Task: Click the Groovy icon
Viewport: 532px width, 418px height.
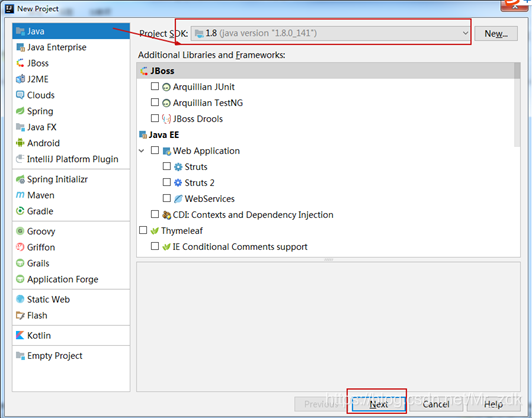Action: [x=20, y=231]
